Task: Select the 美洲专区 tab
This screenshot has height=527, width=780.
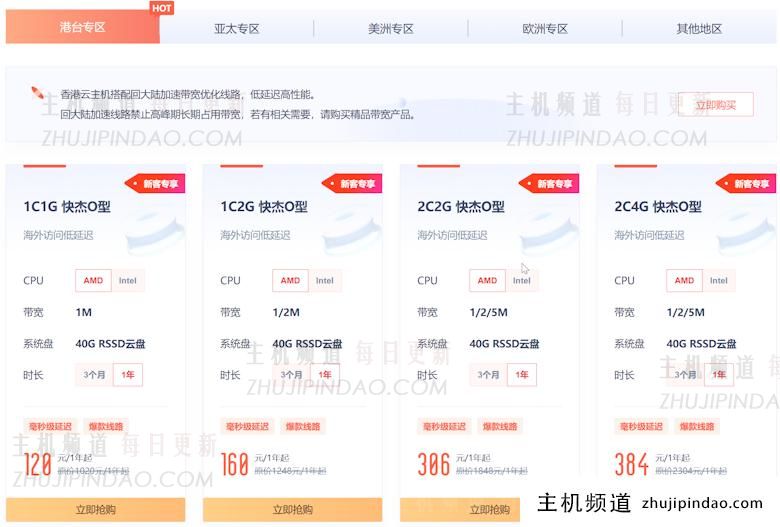Action: tap(390, 29)
